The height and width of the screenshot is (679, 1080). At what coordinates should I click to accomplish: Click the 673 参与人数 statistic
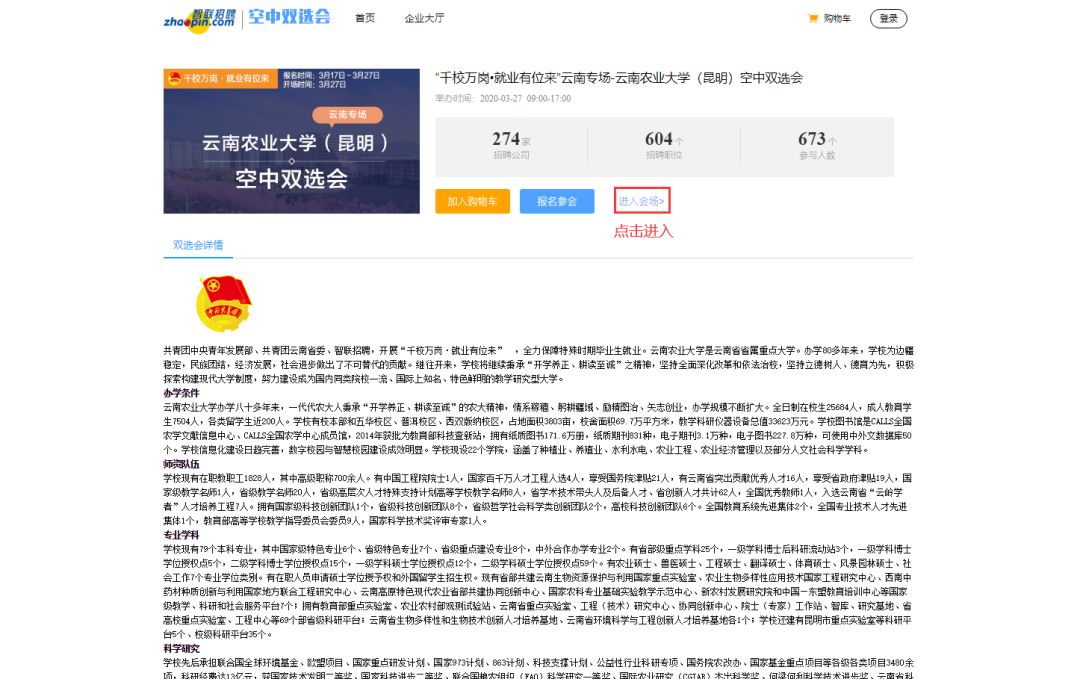point(817,146)
